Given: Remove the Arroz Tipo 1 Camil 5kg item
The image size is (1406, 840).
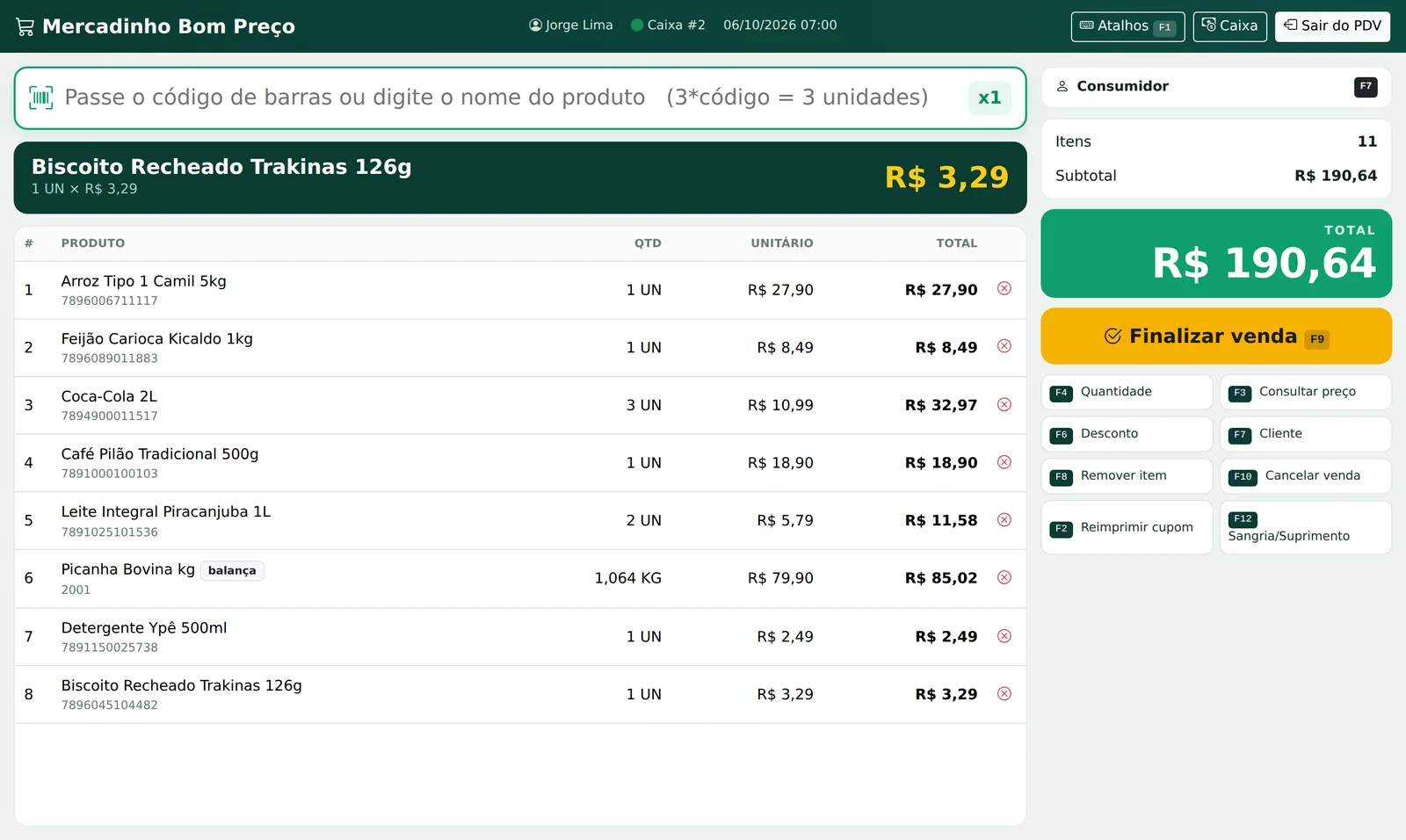Looking at the screenshot, I should tap(1004, 288).
